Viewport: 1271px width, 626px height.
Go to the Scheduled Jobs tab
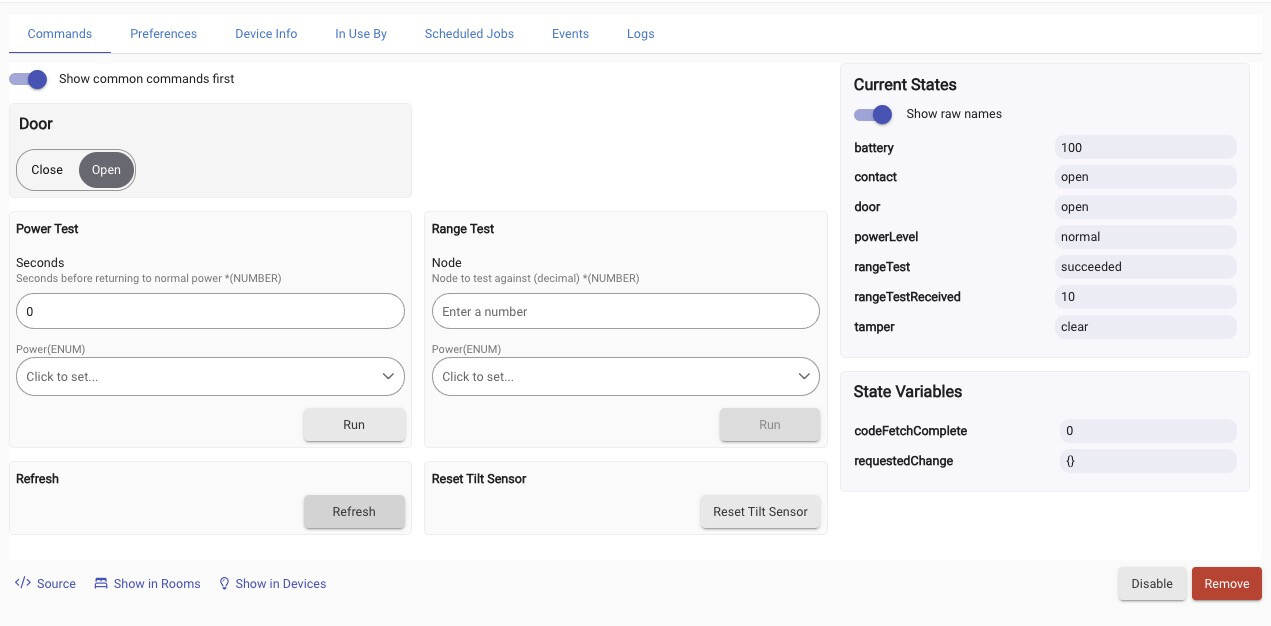click(469, 34)
